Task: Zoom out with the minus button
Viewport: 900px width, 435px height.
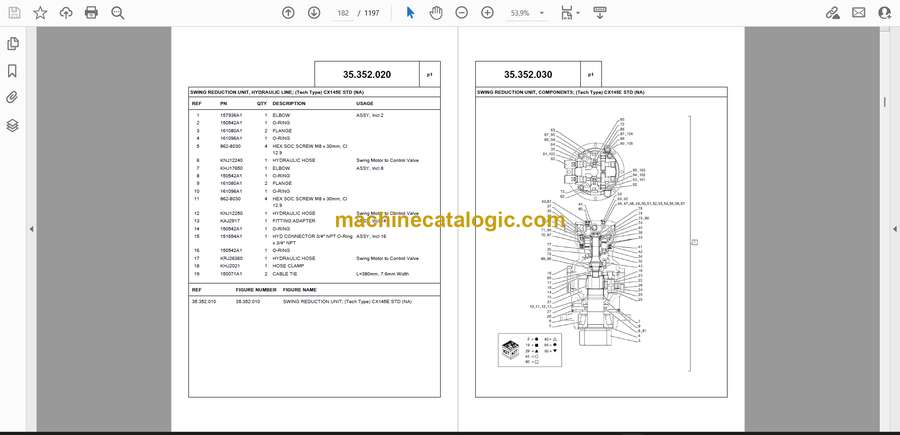Action: click(x=461, y=13)
